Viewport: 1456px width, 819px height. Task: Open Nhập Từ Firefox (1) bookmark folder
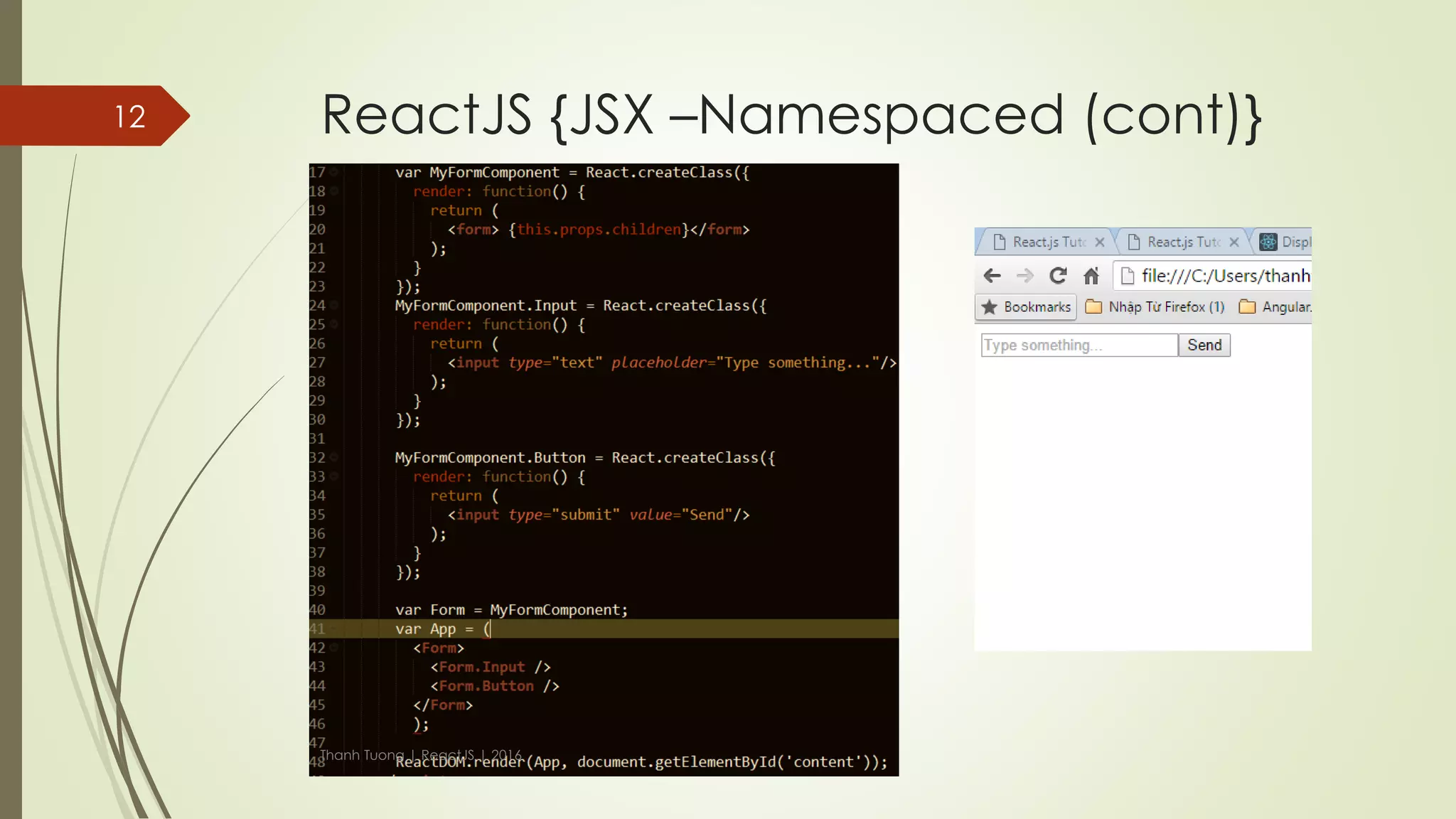pos(1156,307)
